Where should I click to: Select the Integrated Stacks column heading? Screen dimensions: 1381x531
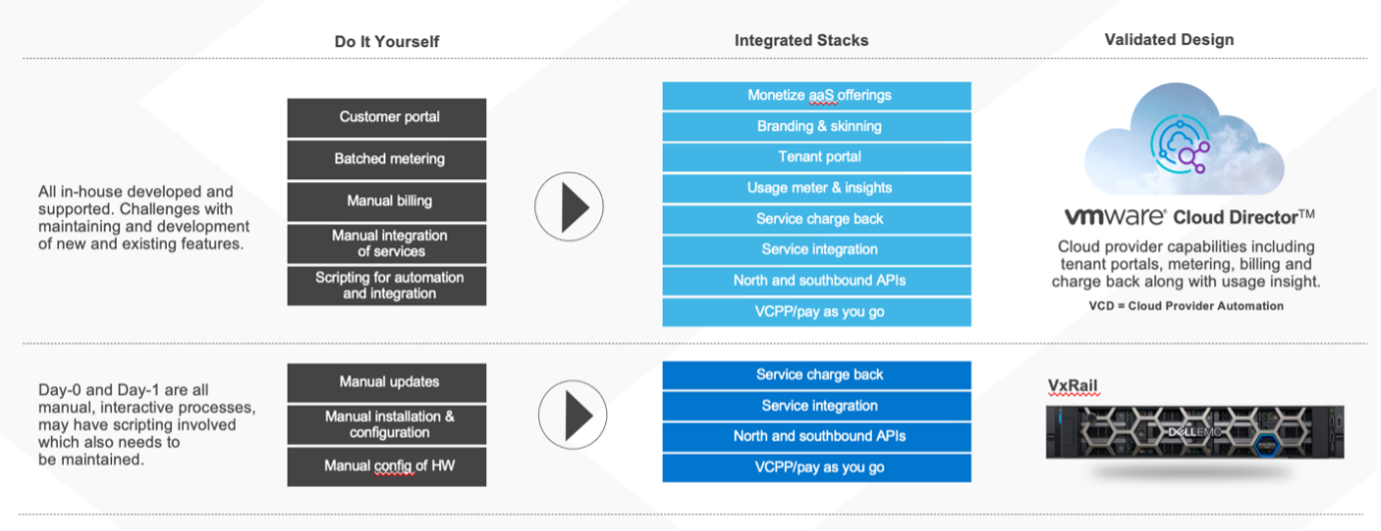point(801,41)
